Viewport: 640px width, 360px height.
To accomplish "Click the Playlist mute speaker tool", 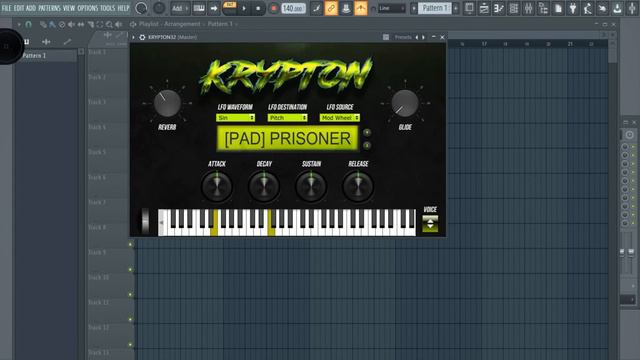I will pyautogui.click(x=71, y=24).
